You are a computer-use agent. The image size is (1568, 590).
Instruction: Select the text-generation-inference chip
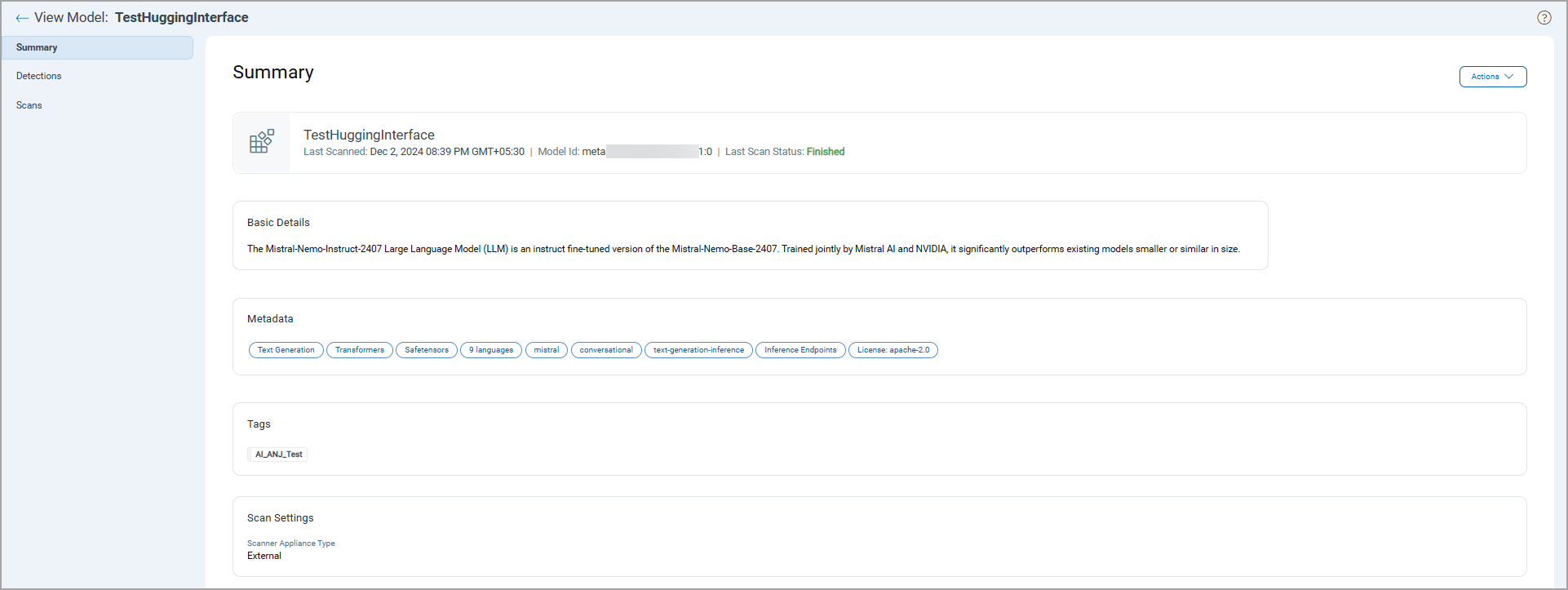pyautogui.click(x=698, y=350)
